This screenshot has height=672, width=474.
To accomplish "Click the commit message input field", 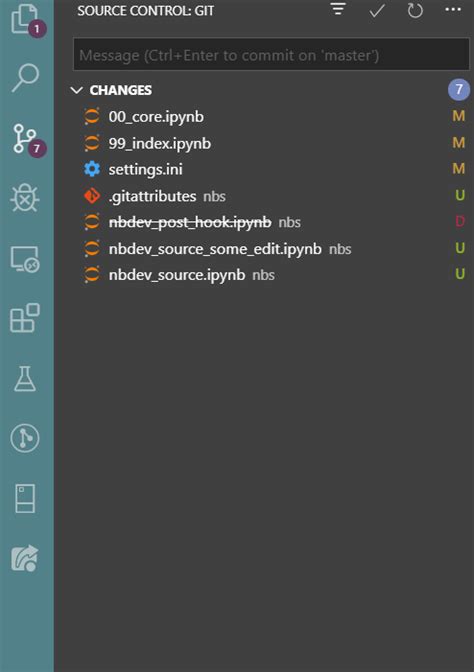I will (271, 55).
